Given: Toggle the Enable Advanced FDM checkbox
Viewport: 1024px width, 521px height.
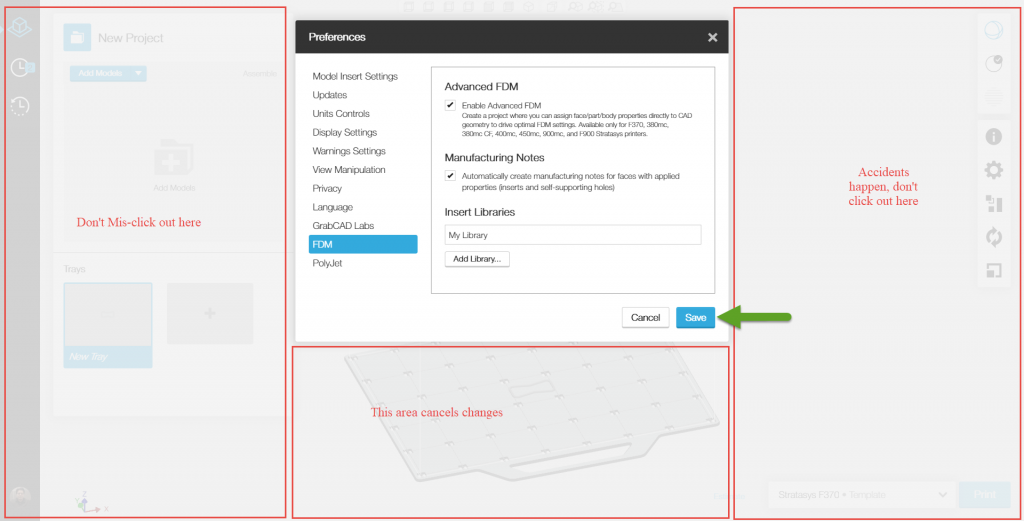Looking at the screenshot, I should coord(450,105).
